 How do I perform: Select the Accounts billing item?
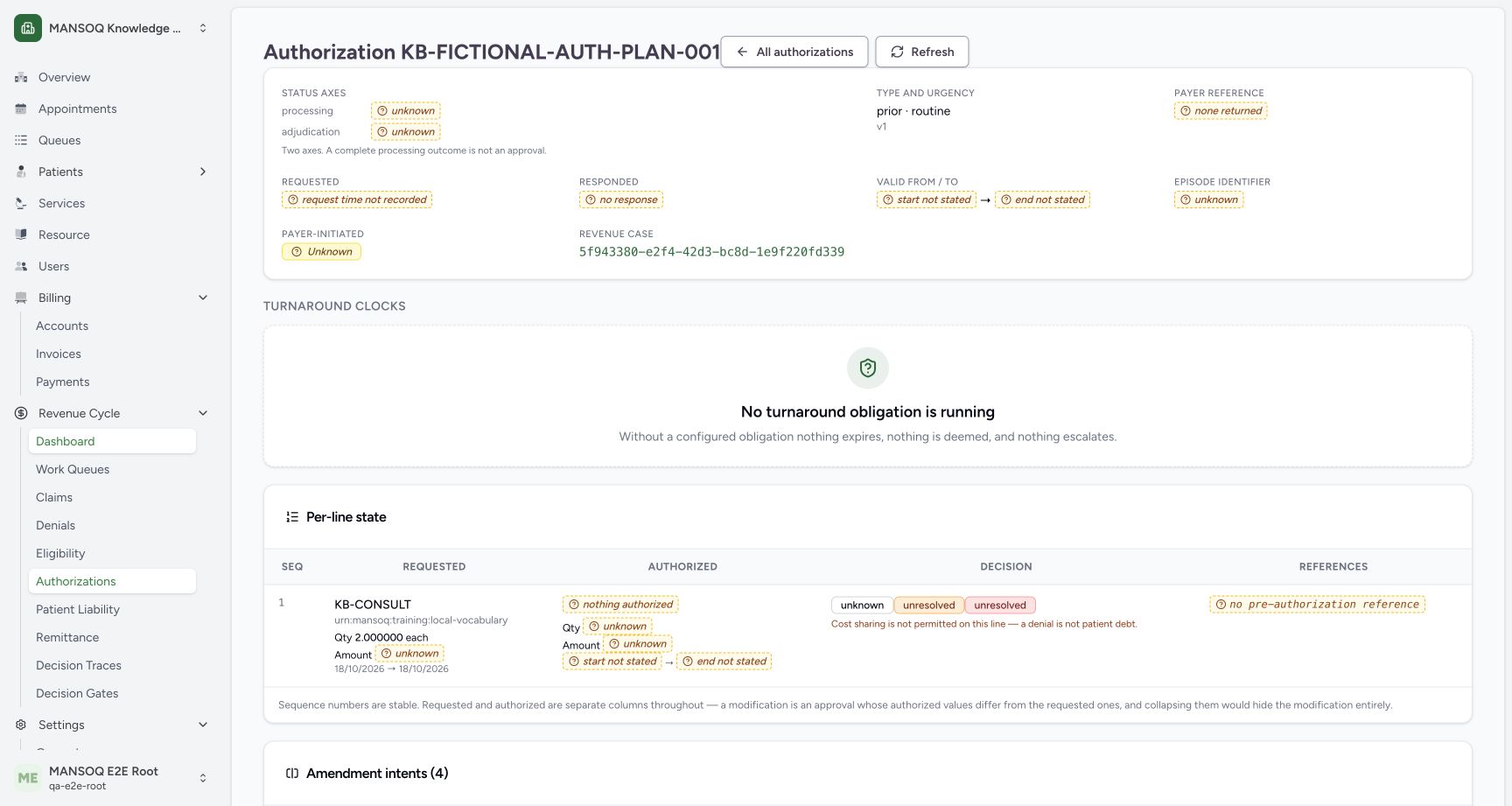pyautogui.click(x=112, y=326)
